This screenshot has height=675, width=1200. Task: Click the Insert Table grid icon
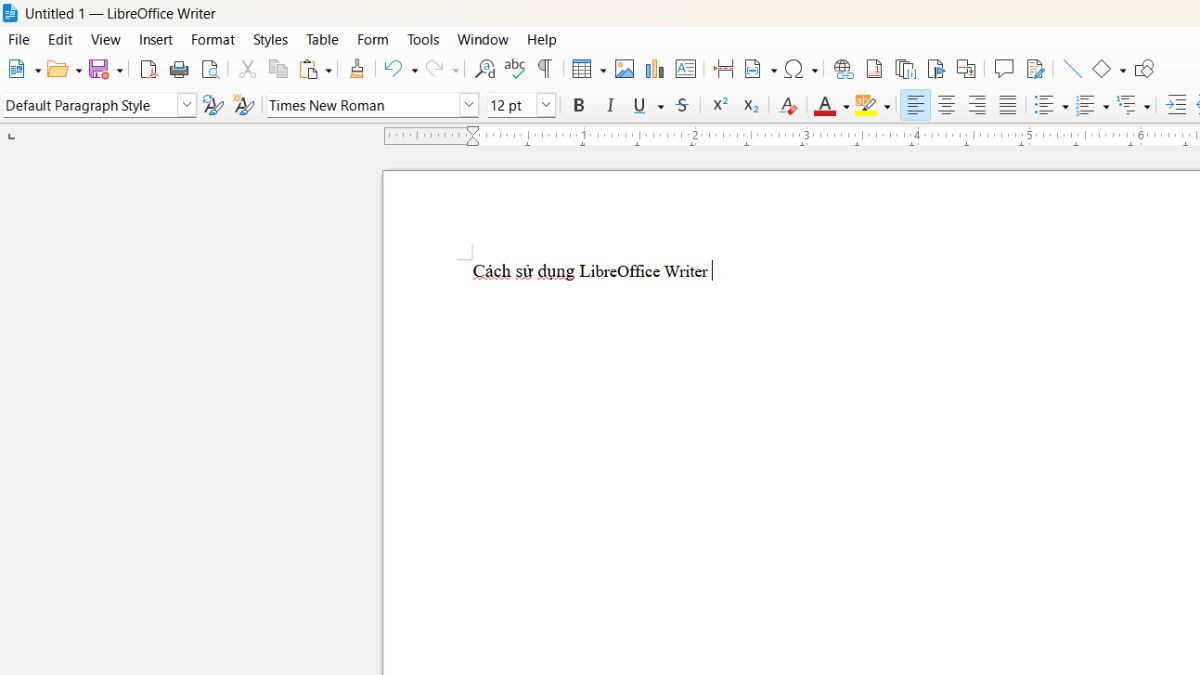tap(583, 69)
